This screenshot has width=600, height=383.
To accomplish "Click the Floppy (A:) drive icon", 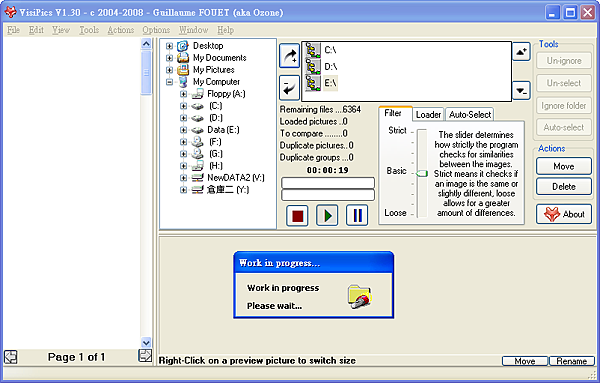I will tap(197, 94).
